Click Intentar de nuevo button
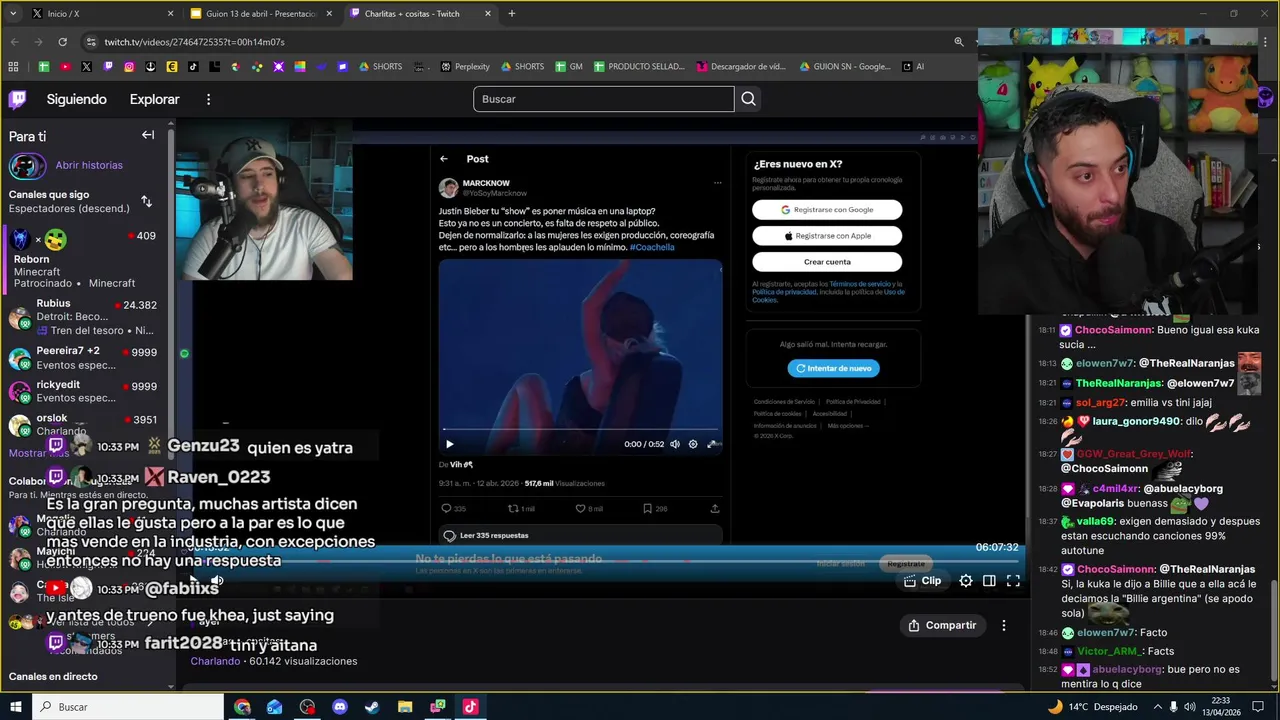The image size is (1280, 720). click(x=833, y=368)
